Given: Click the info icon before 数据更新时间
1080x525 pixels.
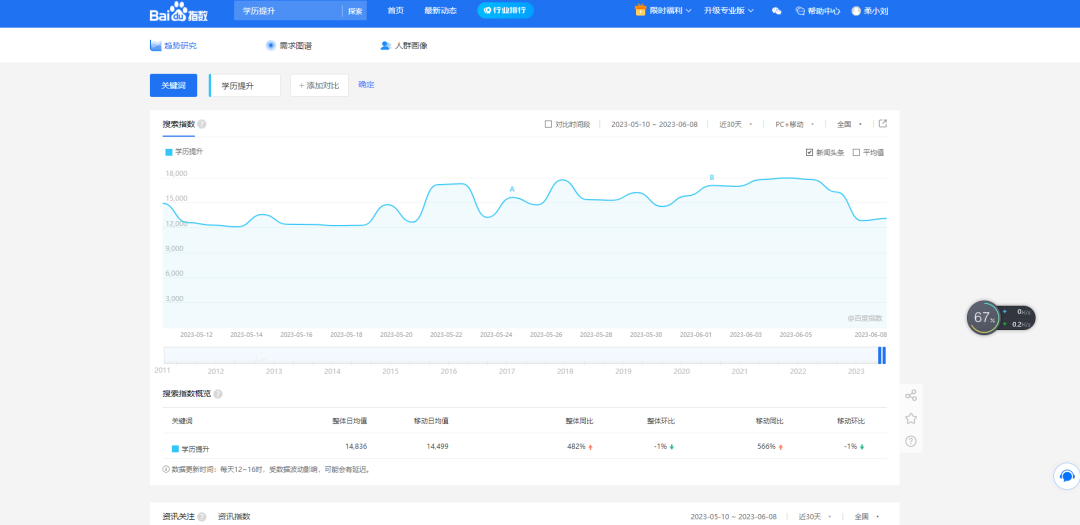Looking at the screenshot, I should click(166, 469).
